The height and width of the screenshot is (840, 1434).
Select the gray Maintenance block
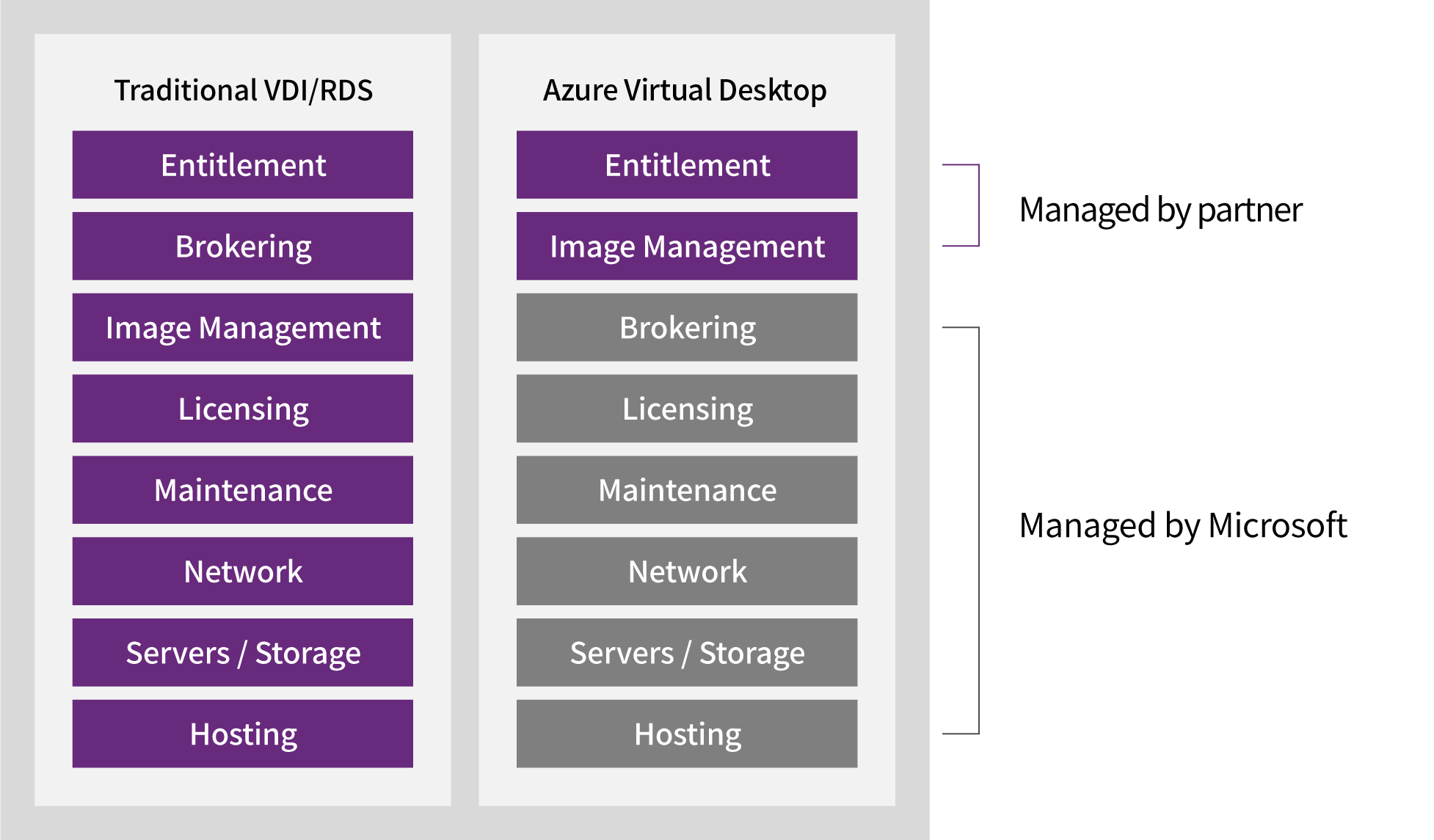pyautogui.click(x=687, y=490)
